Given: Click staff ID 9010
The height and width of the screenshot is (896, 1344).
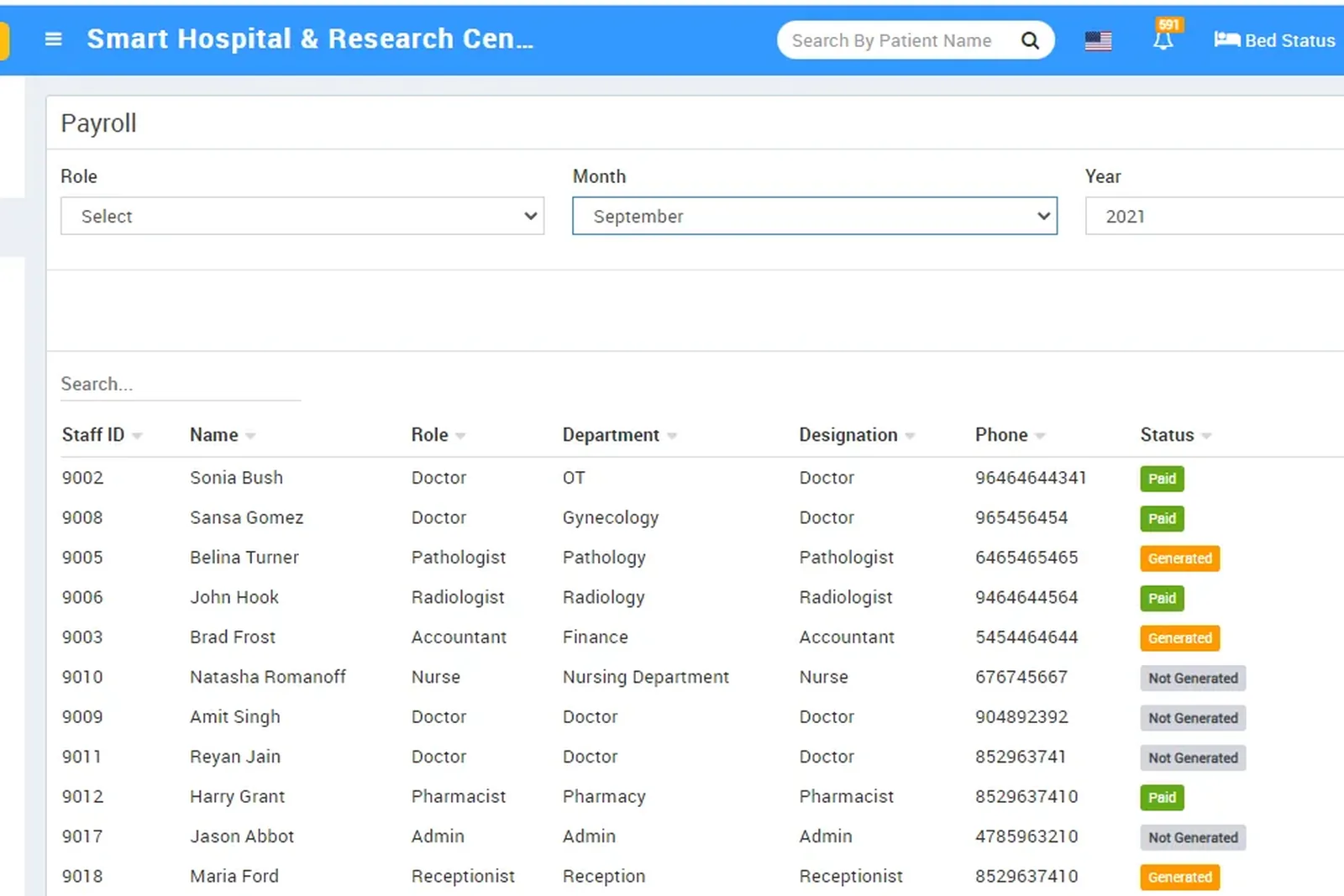Looking at the screenshot, I should pyautogui.click(x=82, y=677).
